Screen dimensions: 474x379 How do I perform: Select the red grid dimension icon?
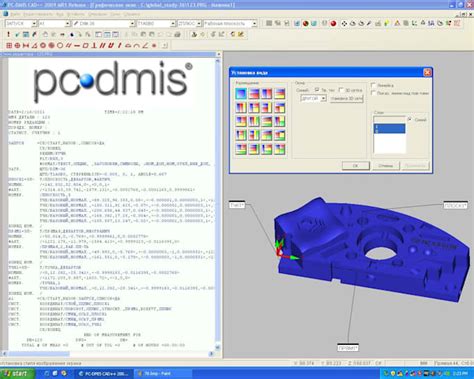9,45
